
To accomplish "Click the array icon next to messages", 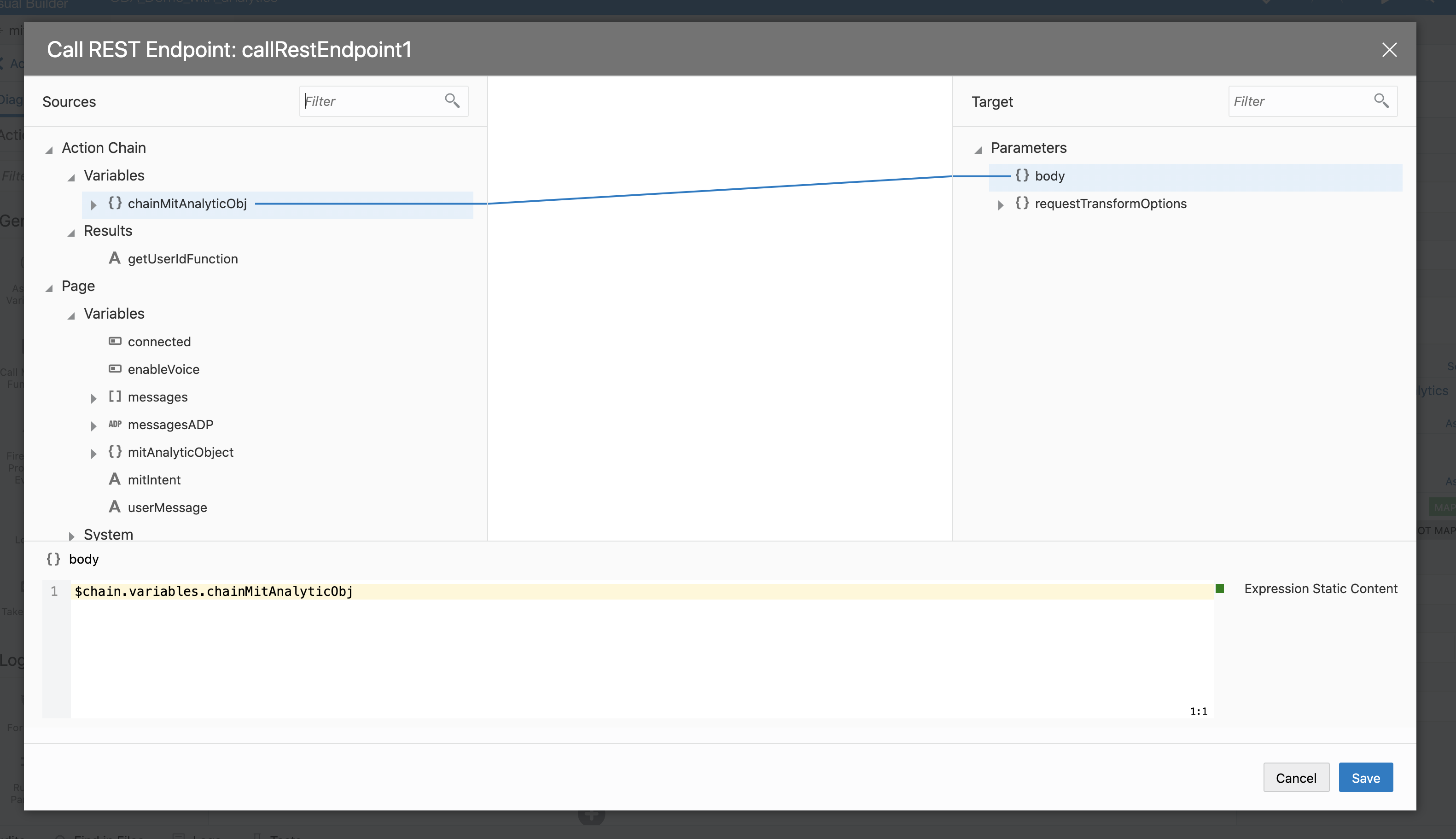I will (115, 397).
